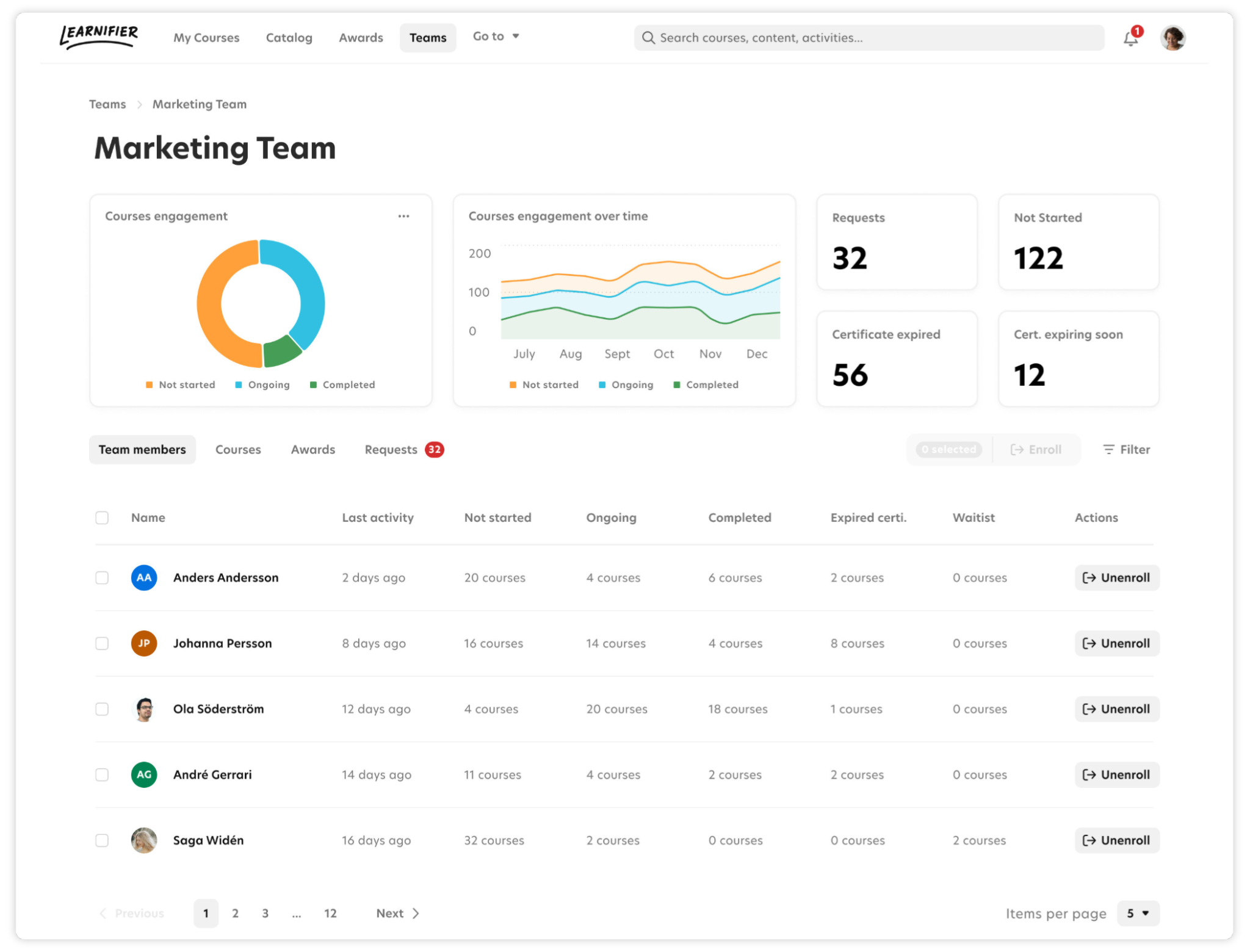The height and width of the screenshot is (952, 1250).
Task: Click Johanna Persson's JP avatar
Action: (x=144, y=643)
